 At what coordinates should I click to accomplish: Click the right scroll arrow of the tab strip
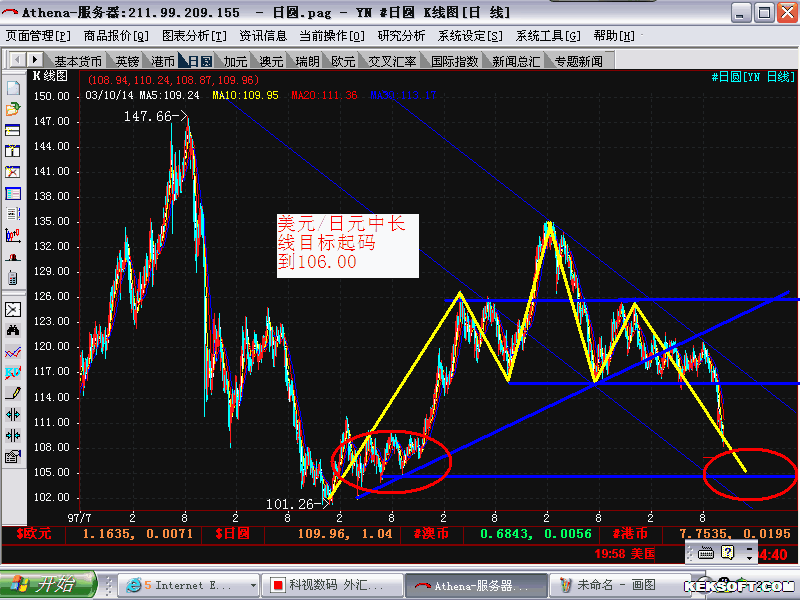tap(34, 60)
